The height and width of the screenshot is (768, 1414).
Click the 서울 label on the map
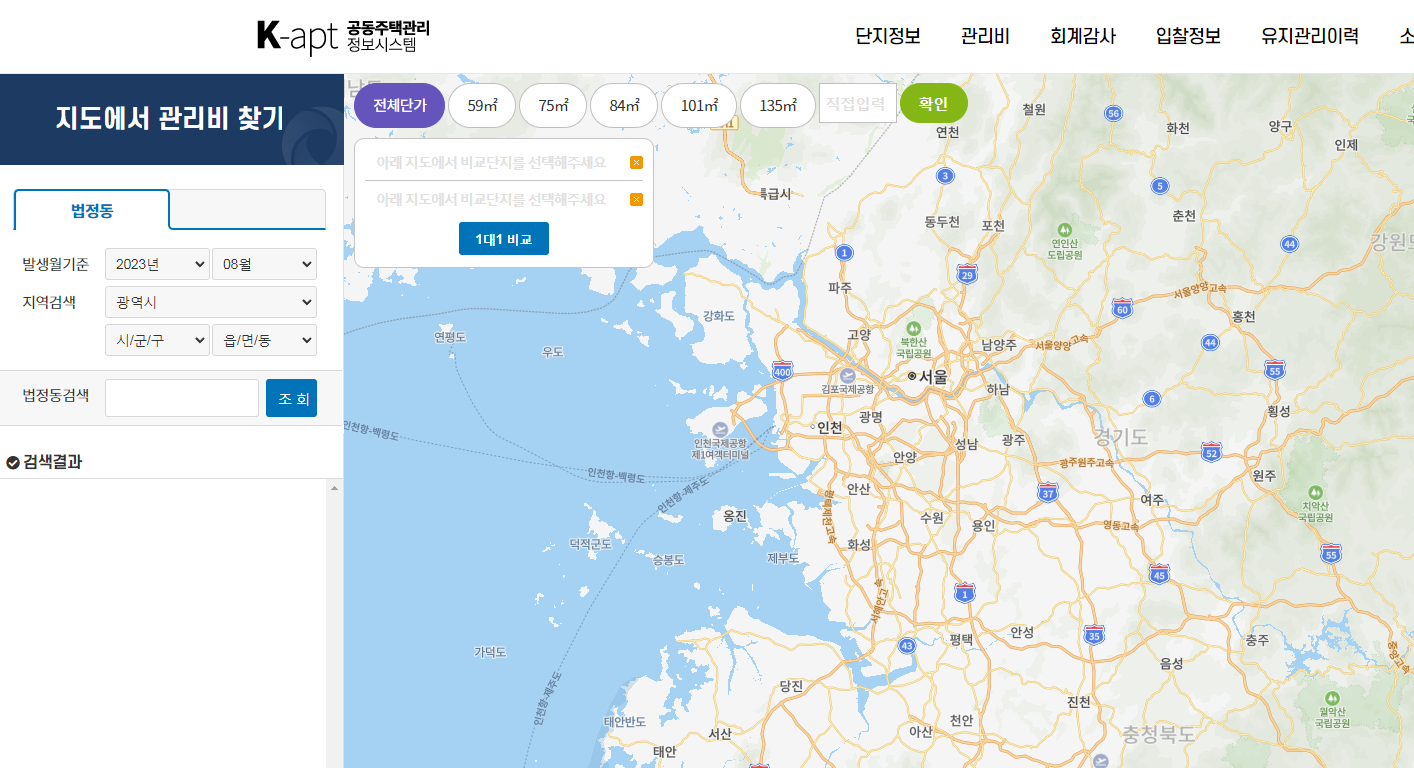[x=934, y=377]
